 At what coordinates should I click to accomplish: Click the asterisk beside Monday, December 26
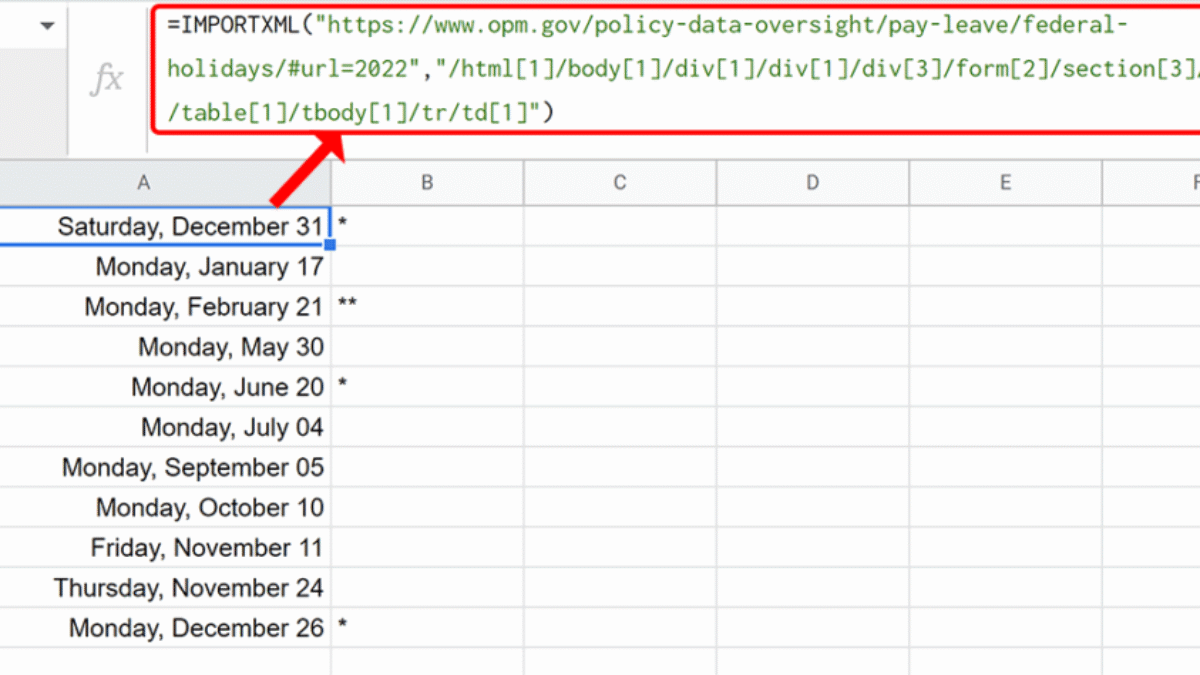(x=343, y=628)
